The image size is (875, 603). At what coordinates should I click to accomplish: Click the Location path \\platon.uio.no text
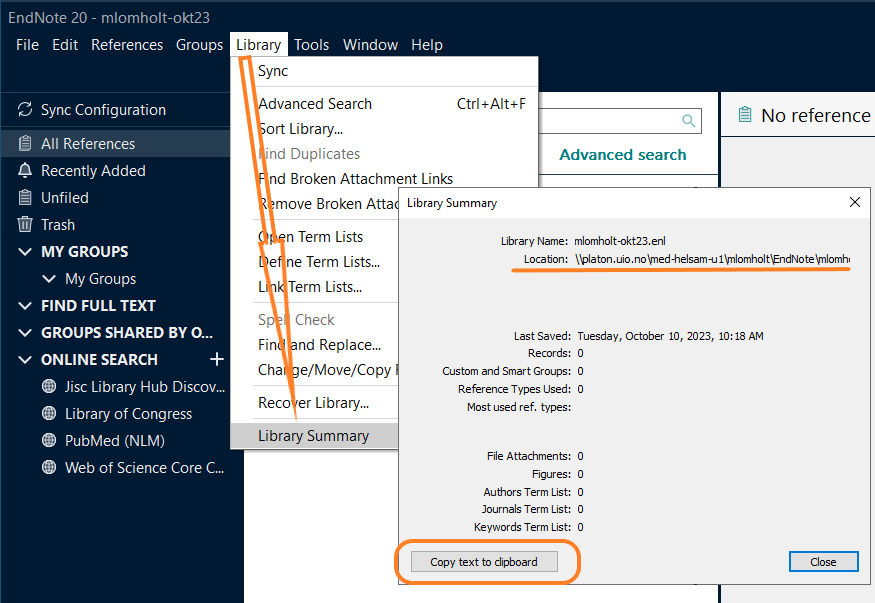pos(712,259)
